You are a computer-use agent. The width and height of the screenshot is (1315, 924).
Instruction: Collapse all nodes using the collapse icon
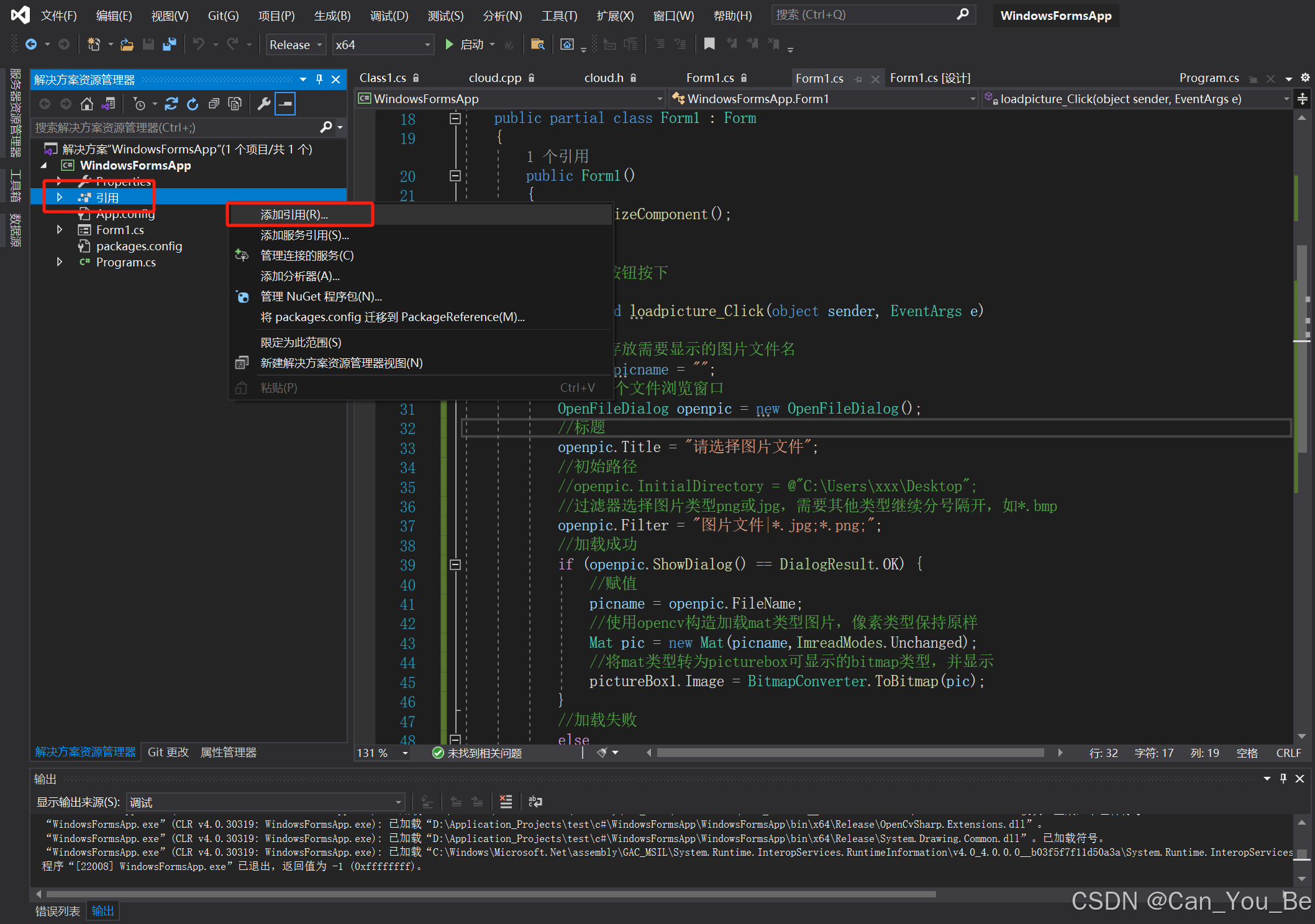[214, 104]
